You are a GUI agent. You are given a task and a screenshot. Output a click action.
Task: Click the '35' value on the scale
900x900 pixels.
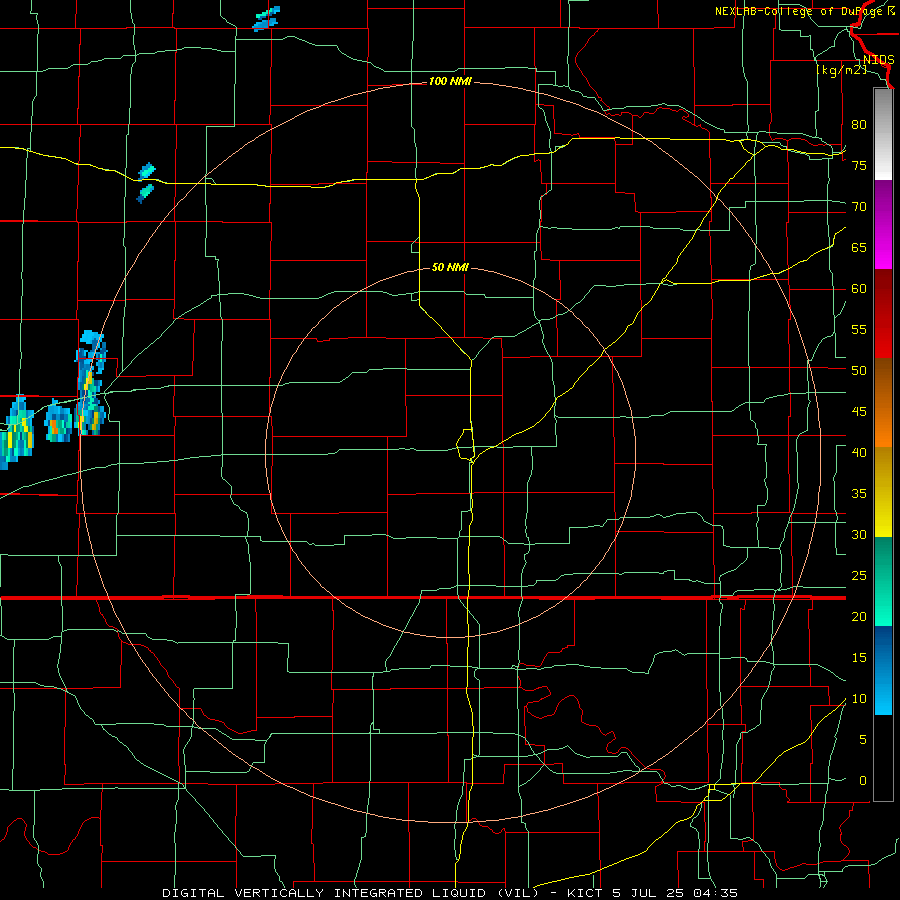(859, 494)
